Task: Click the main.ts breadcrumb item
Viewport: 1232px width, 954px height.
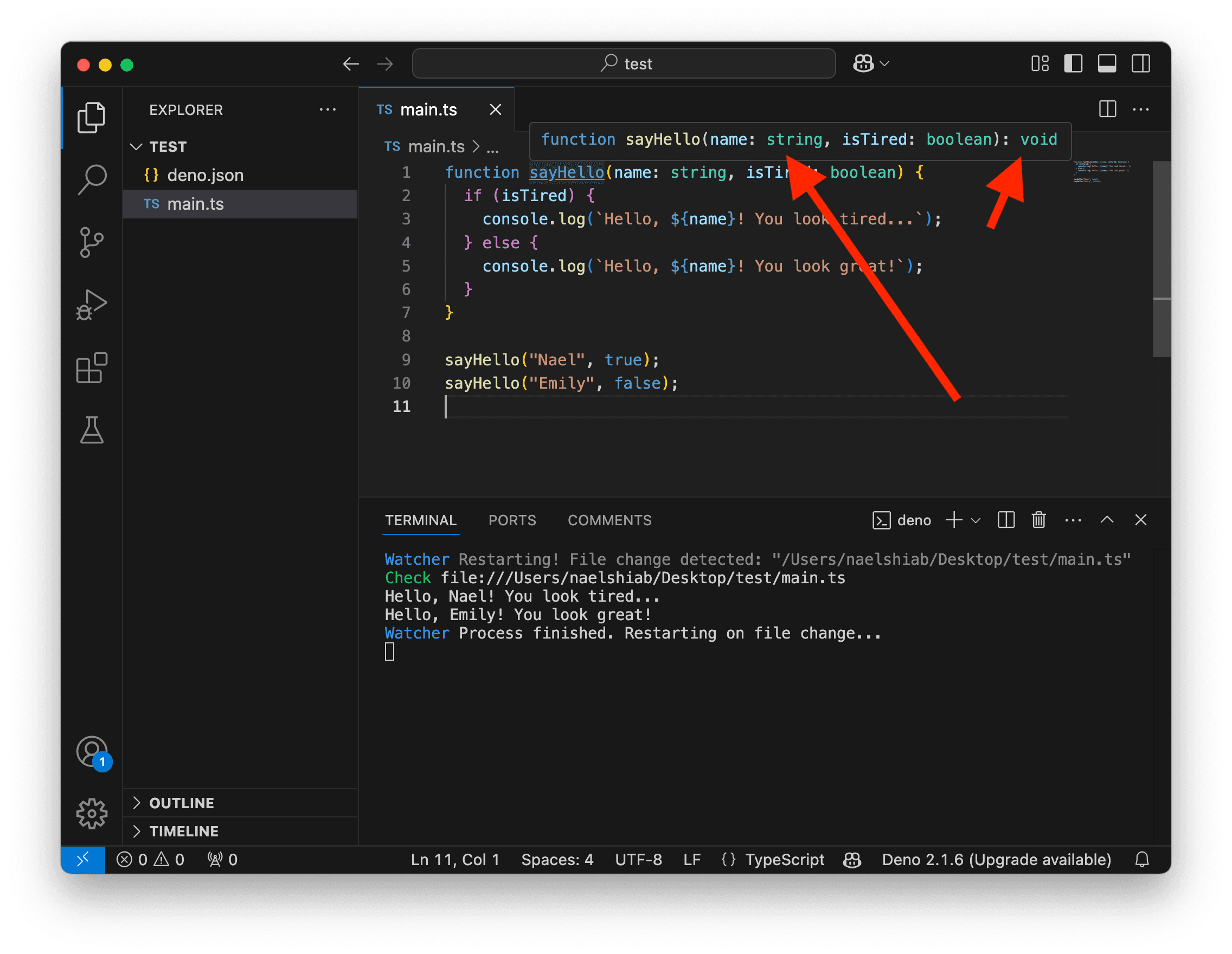Action: (424, 146)
